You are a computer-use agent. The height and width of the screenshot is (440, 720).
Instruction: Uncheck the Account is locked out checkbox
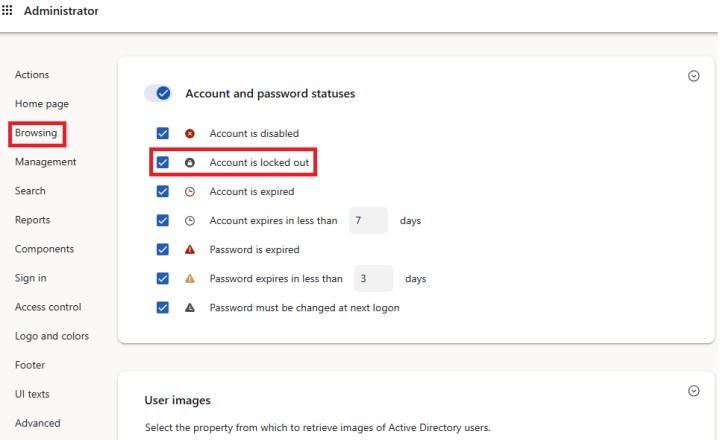pyautogui.click(x=163, y=162)
